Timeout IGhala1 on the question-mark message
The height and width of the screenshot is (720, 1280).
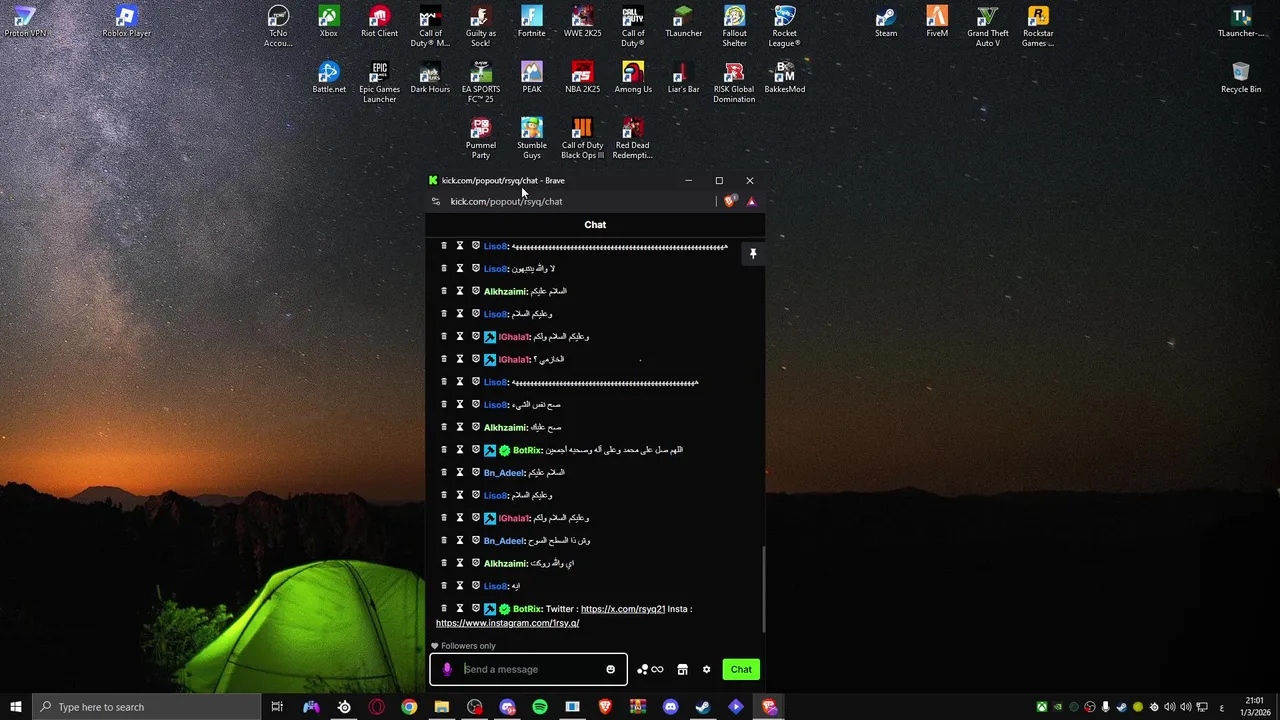click(460, 359)
